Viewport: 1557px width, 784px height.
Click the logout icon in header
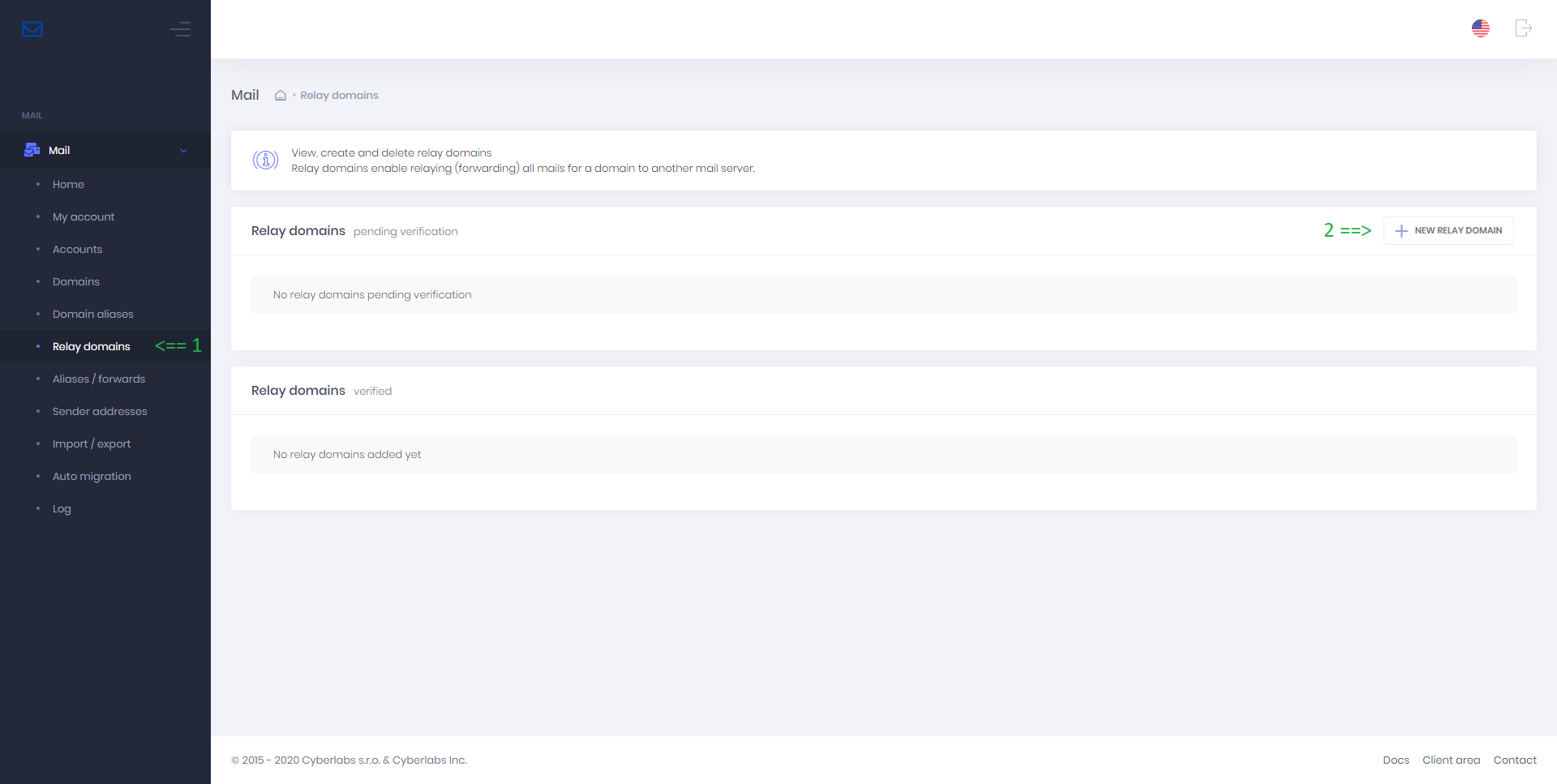pyautogui.click(x=1523, y=28)
